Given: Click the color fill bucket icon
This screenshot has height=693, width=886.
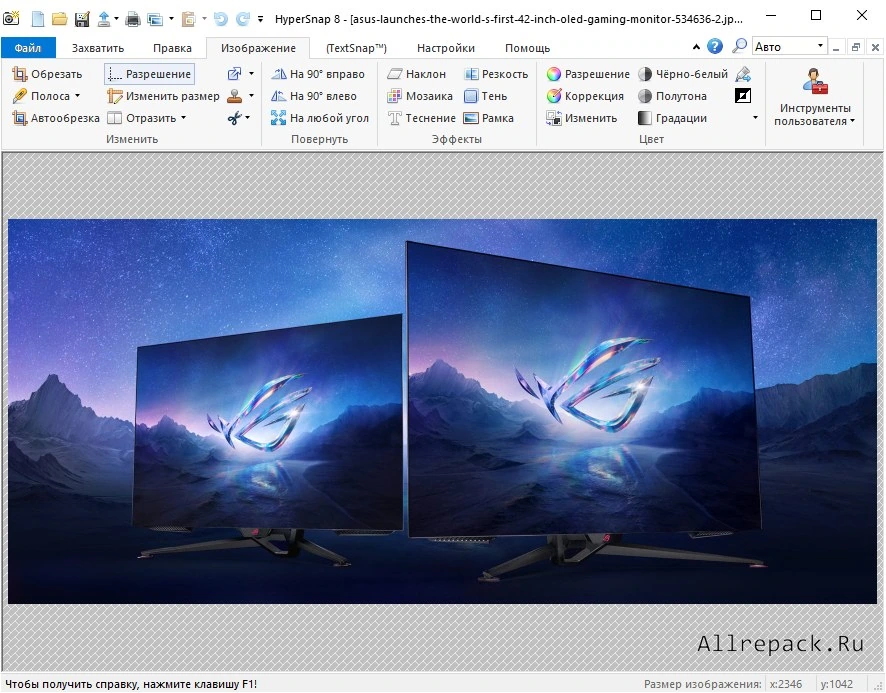Looking at the screenshot, I should coord(743,74).
